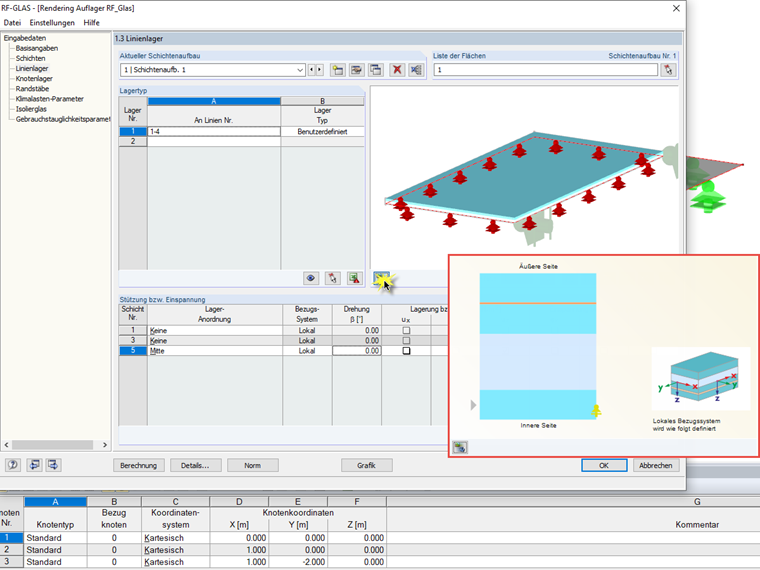The image size is (760, 570).
Task: Open Einstellungen menu
Action: (52, 23)
